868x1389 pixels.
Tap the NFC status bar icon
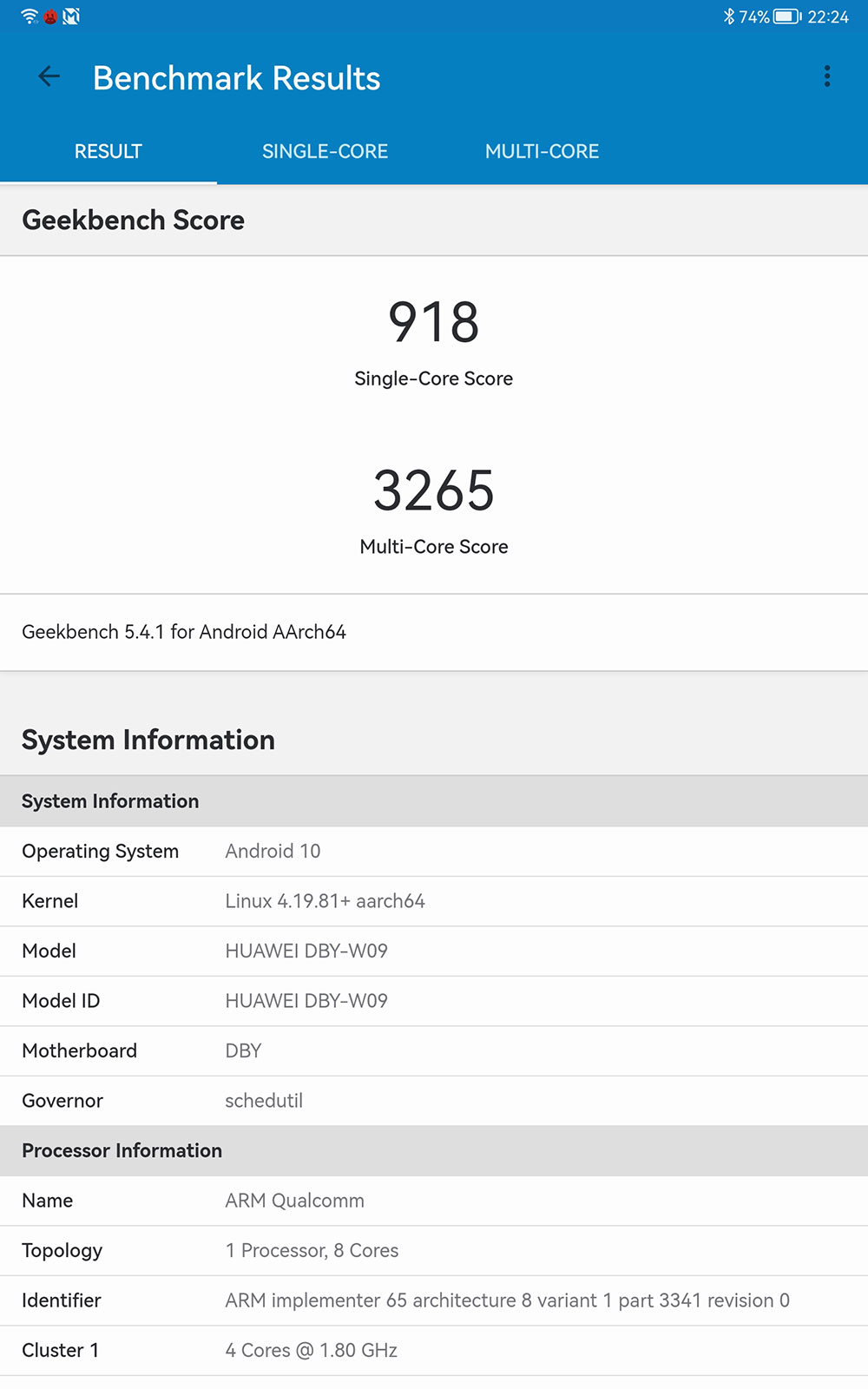[71, 16]
